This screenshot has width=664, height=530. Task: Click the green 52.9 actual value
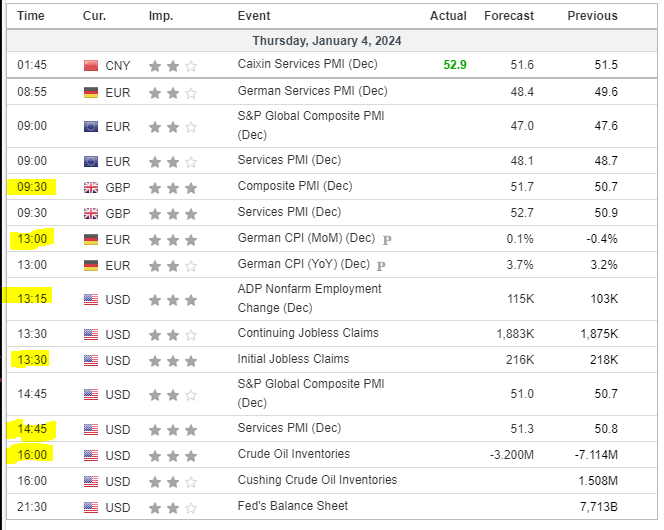(x=455, y=65)
